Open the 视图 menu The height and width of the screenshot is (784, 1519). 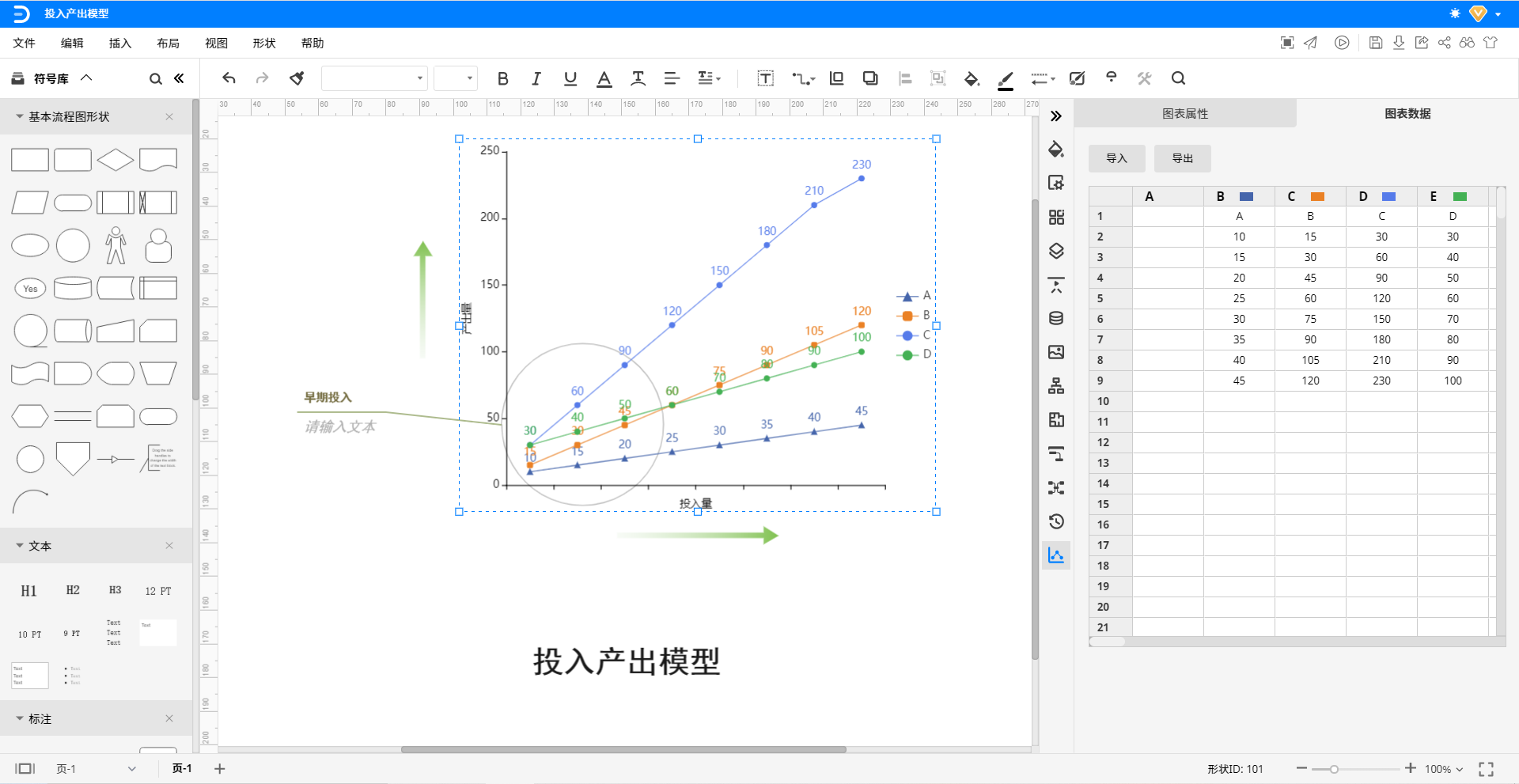pyautogui.click(x=216, y=43)
